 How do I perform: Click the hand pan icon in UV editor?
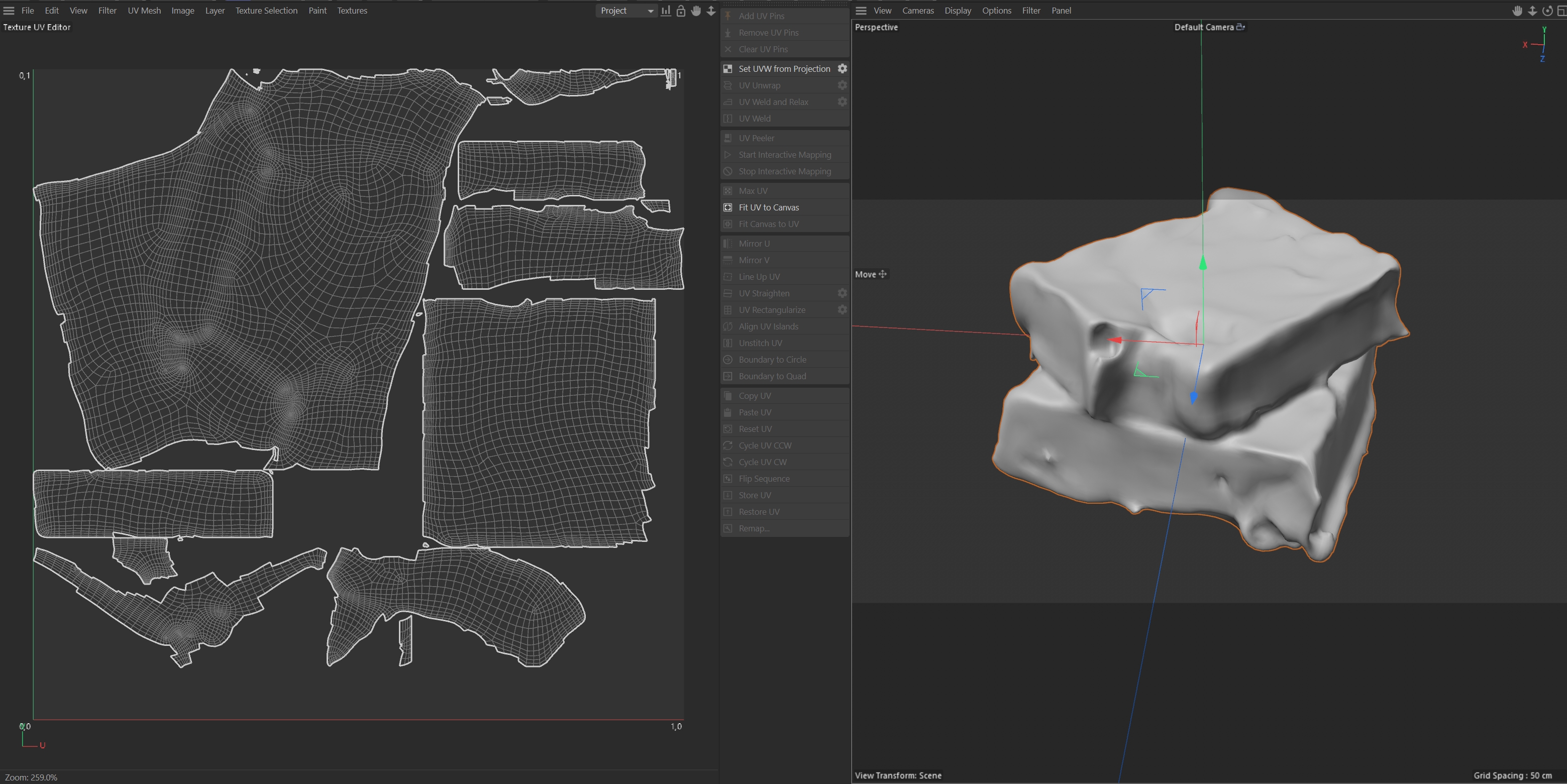(x=696, y=11)
